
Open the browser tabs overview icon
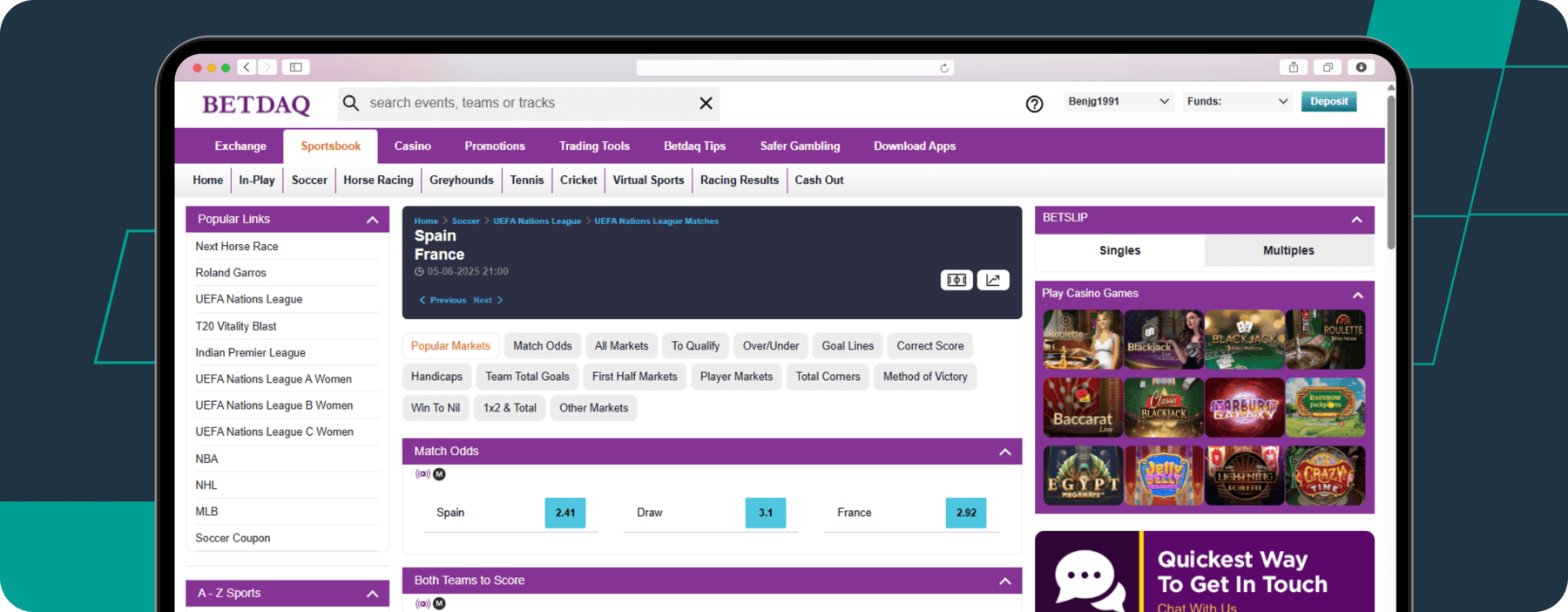(x=1328, y=67)
